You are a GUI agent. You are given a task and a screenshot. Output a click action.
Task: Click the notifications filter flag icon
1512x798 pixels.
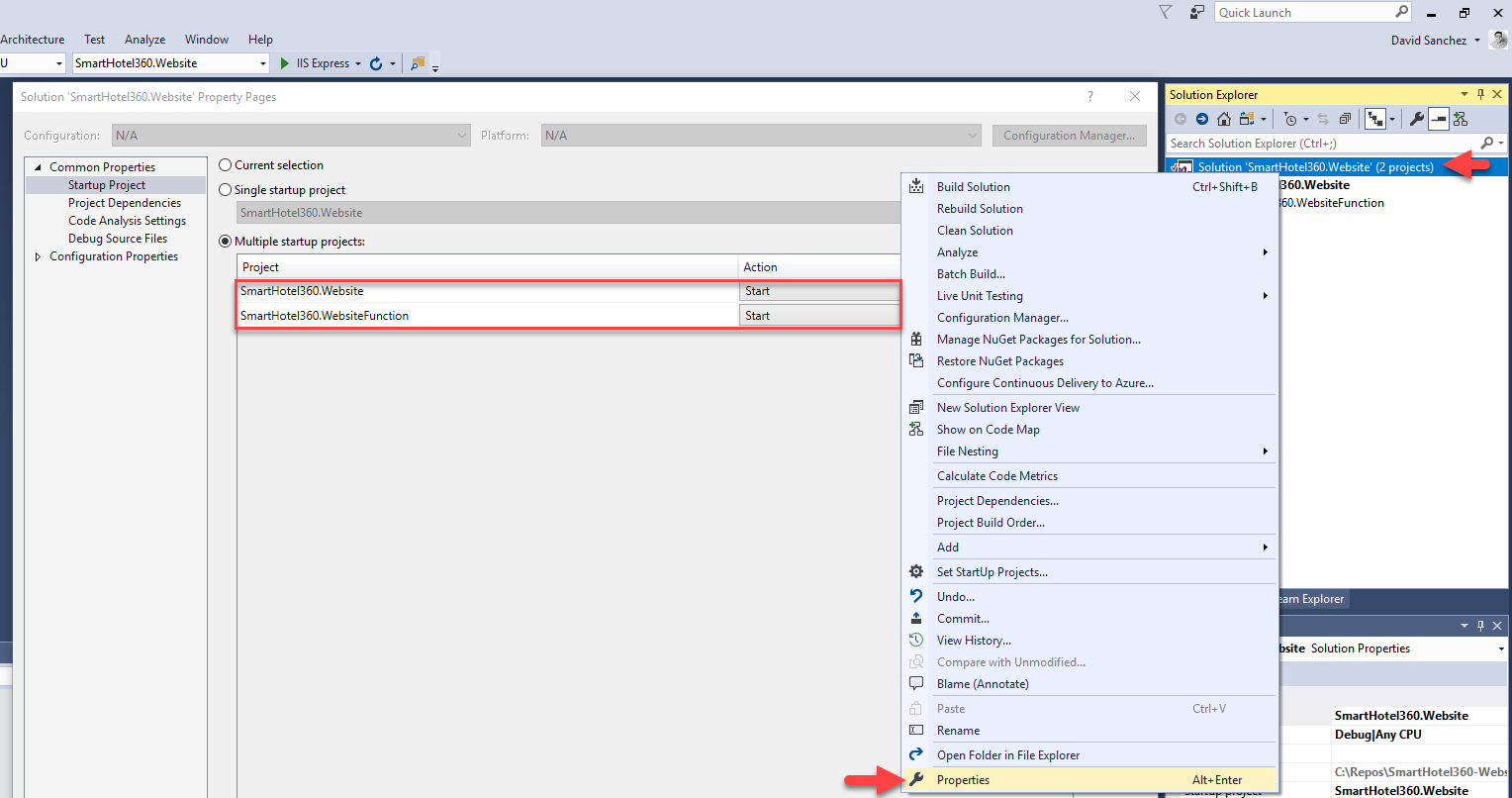click(x=1165, y=12)
